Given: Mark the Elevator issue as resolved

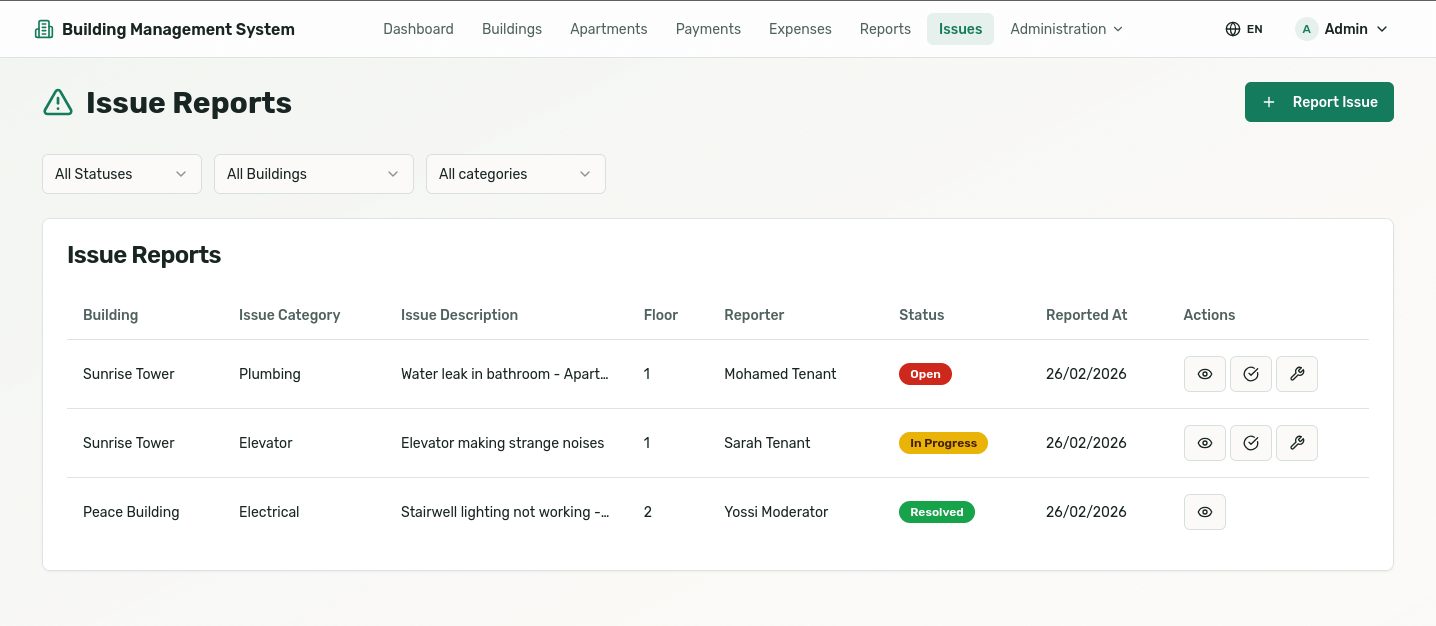Looking at the screenshot, I should pyautogui.click(x=1250, y=443).
